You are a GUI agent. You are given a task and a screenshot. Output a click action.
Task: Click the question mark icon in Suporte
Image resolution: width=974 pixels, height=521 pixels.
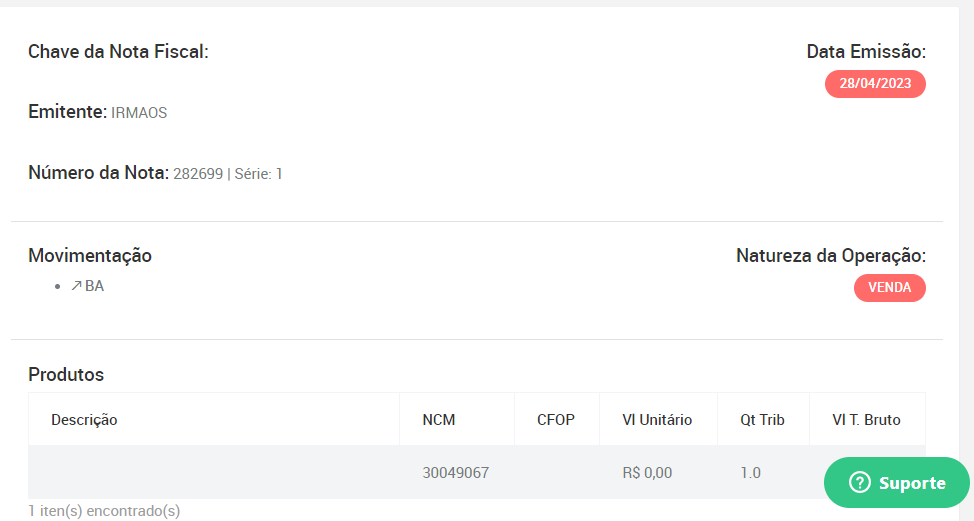click(860, 482)
